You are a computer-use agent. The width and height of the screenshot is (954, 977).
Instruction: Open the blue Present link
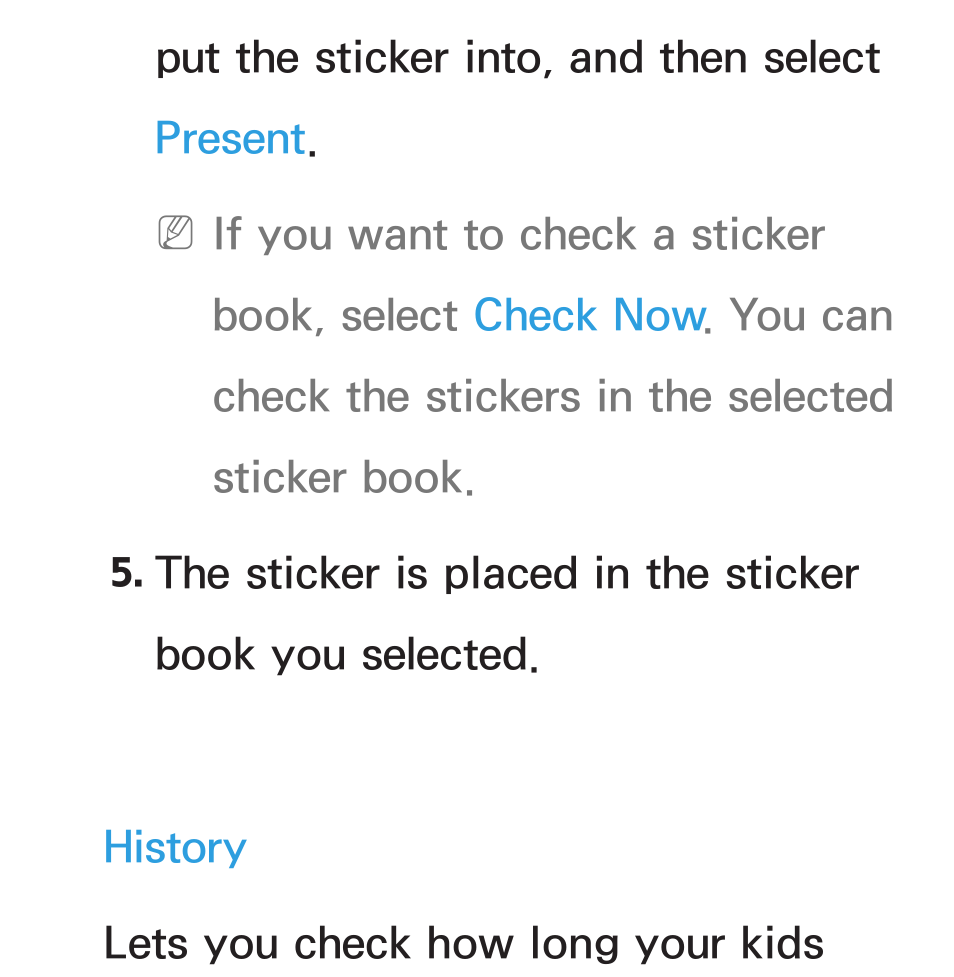tap(230, 138)
